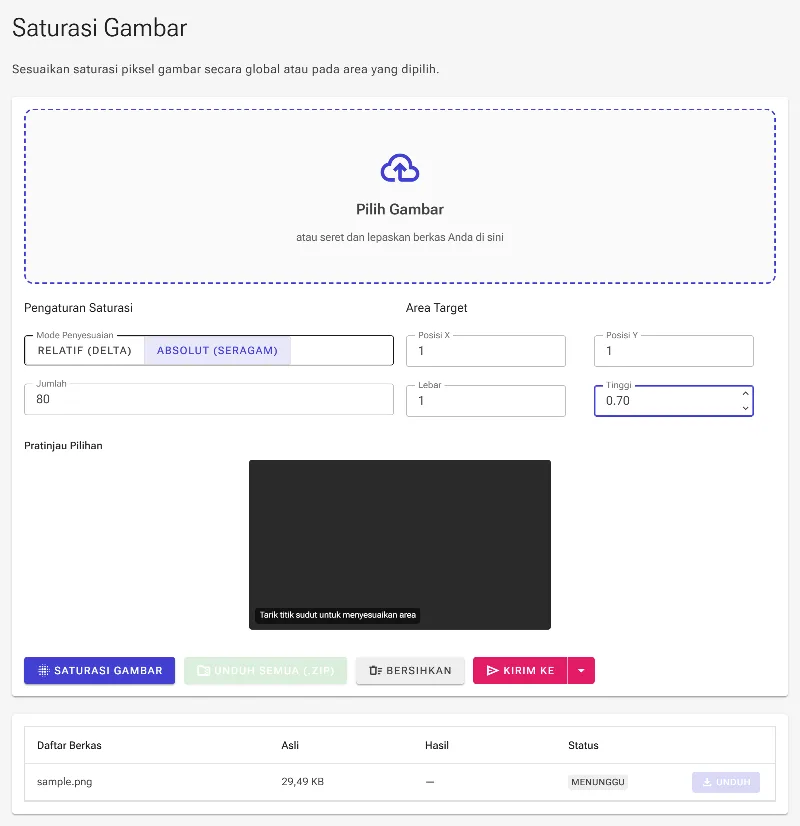Viewport: 800px width, 826px height.
Task: Click the Saturasi Gambar button
Action: (100, 671)
